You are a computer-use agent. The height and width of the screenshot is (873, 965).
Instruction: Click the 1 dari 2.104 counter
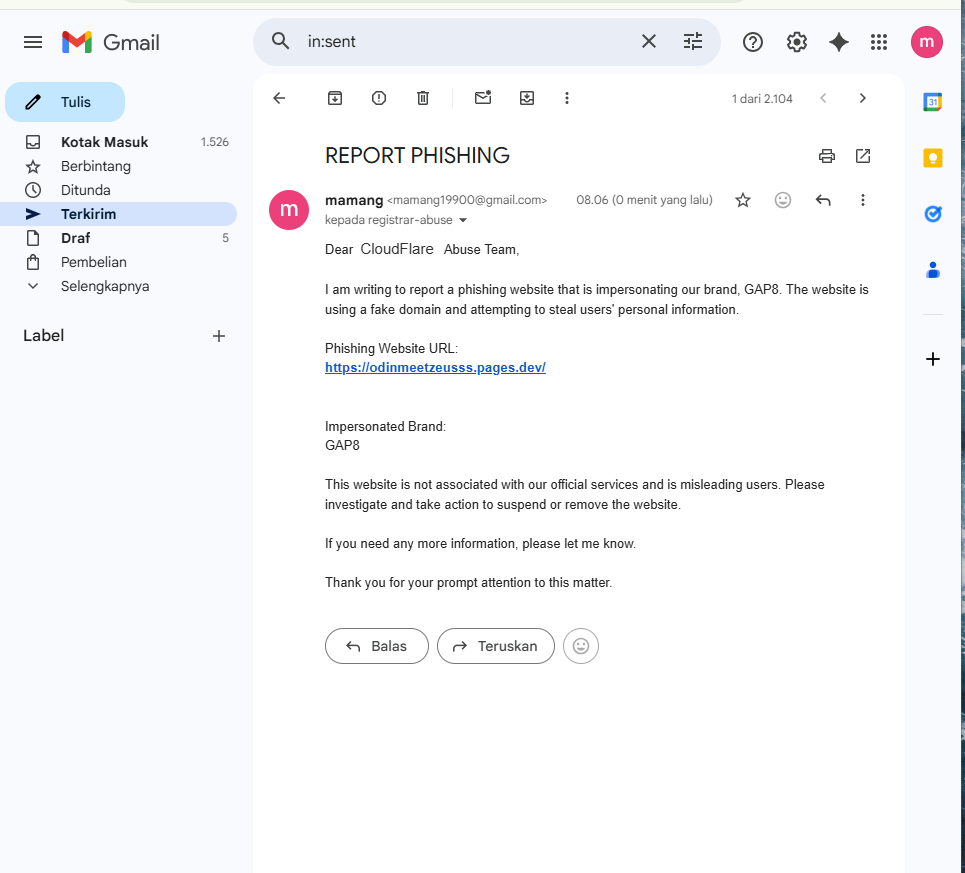[762, 98]
